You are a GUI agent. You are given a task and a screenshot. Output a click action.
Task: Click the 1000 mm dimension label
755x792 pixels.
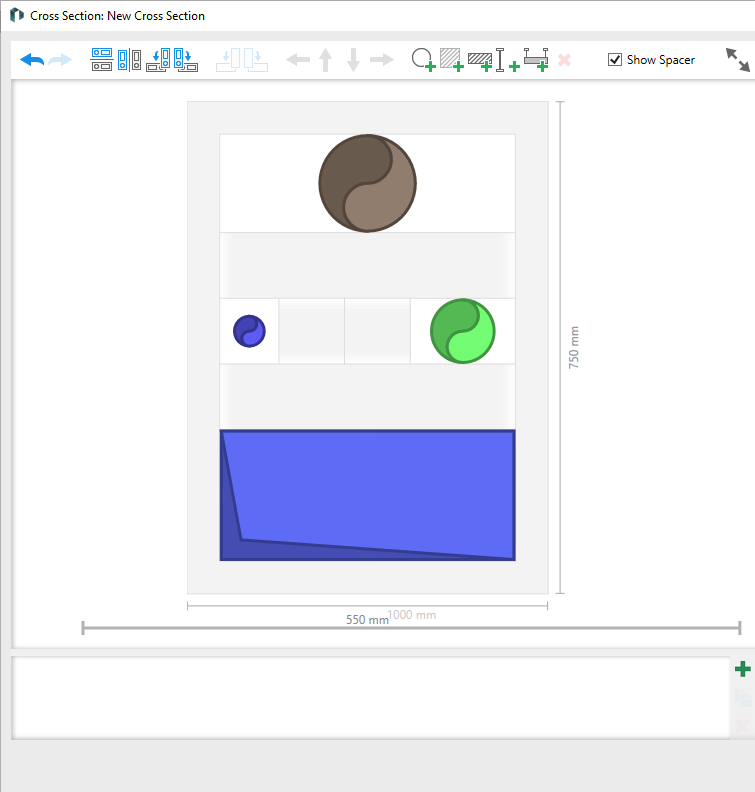412,615
